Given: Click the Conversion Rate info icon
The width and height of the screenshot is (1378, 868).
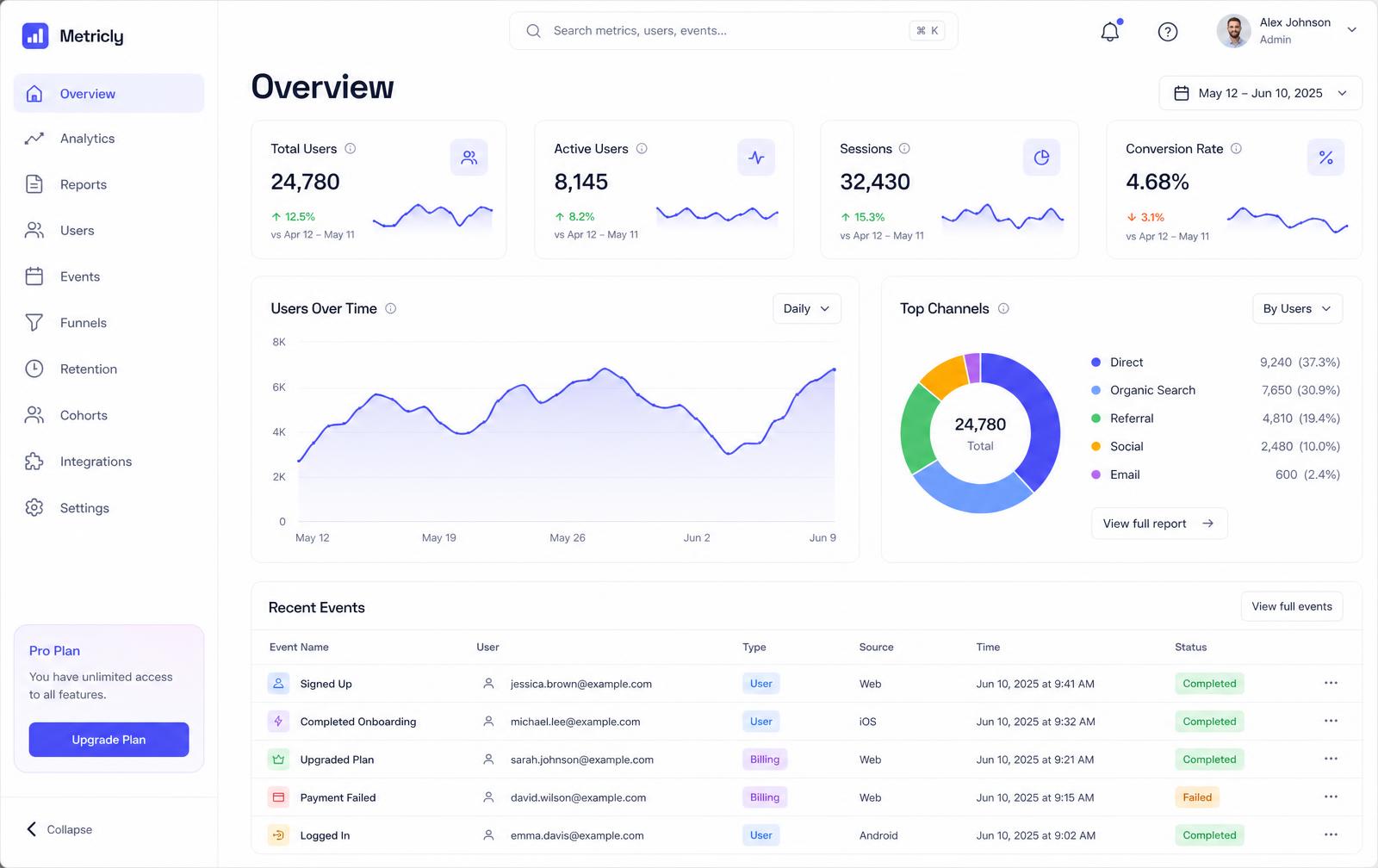Looking at the screenshot, I should (1236, 148).
